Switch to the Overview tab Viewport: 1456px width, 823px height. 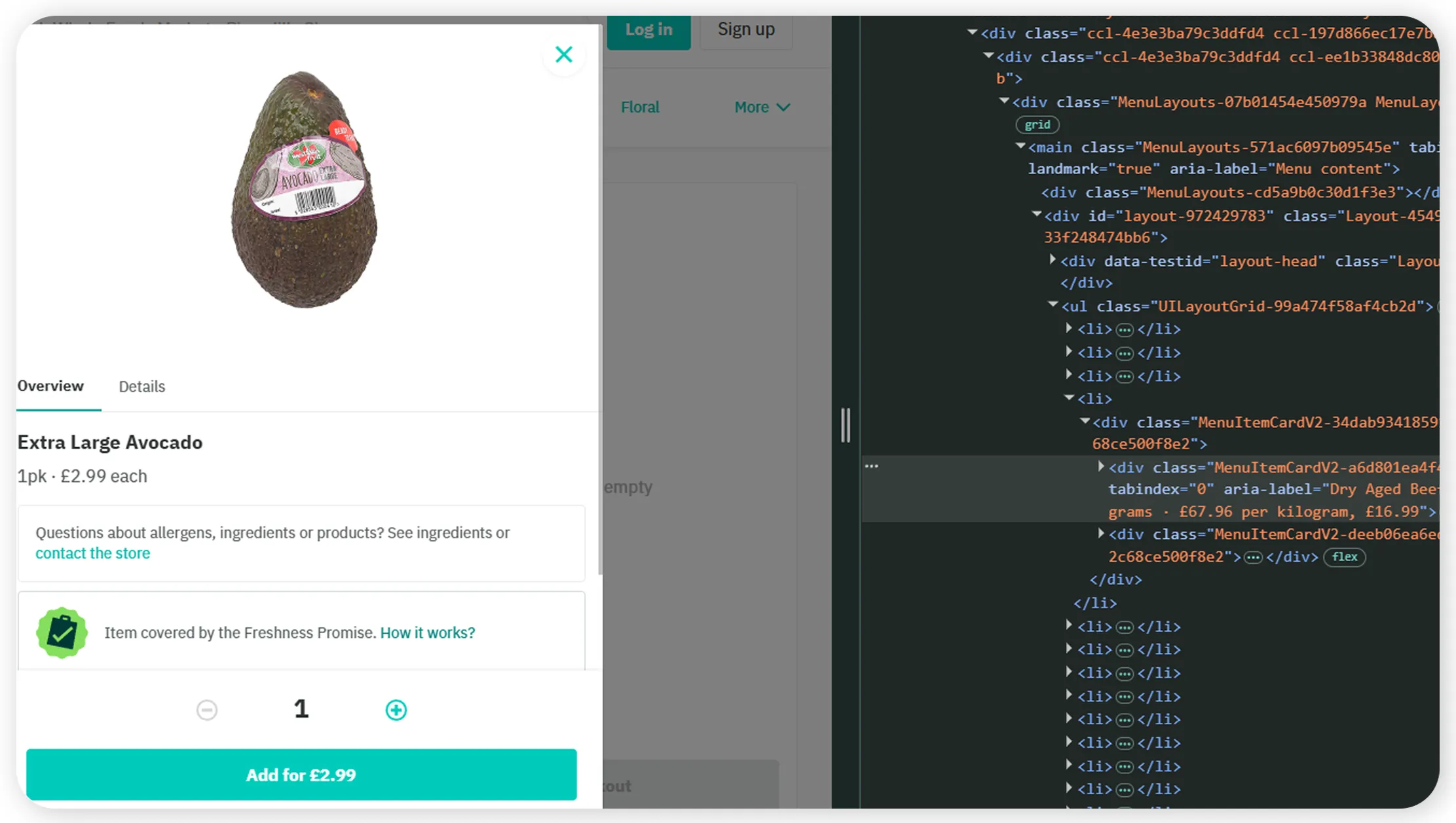(x=50, y=386)
